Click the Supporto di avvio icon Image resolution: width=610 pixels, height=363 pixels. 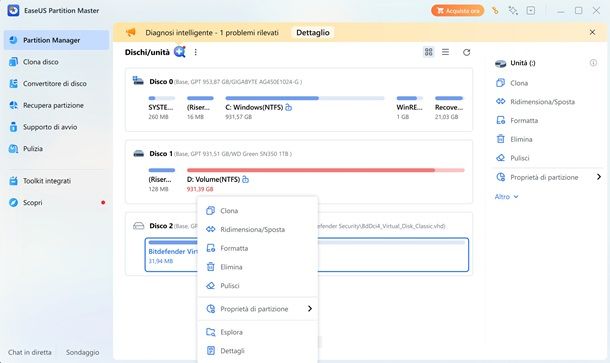click(13, 127)
